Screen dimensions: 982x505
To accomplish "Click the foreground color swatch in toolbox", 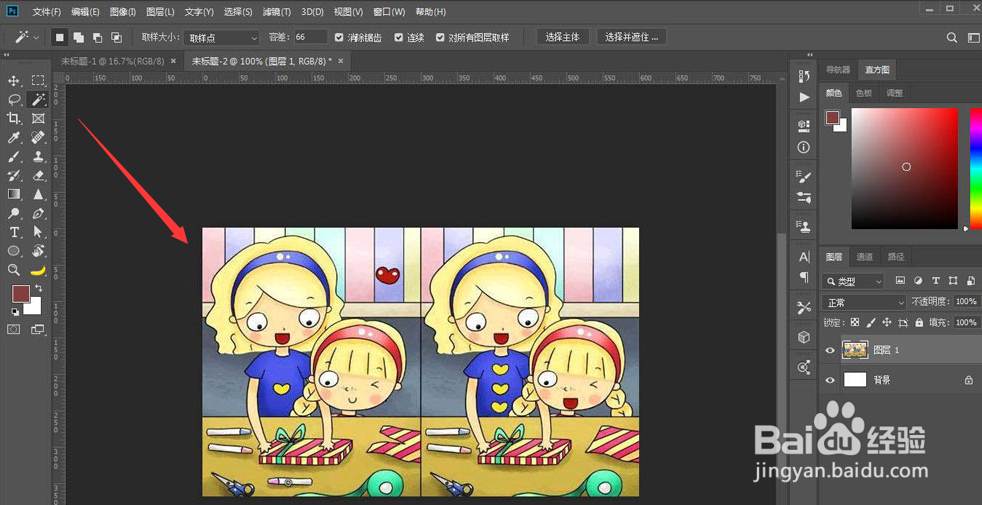I will click(x=21, y=293).
